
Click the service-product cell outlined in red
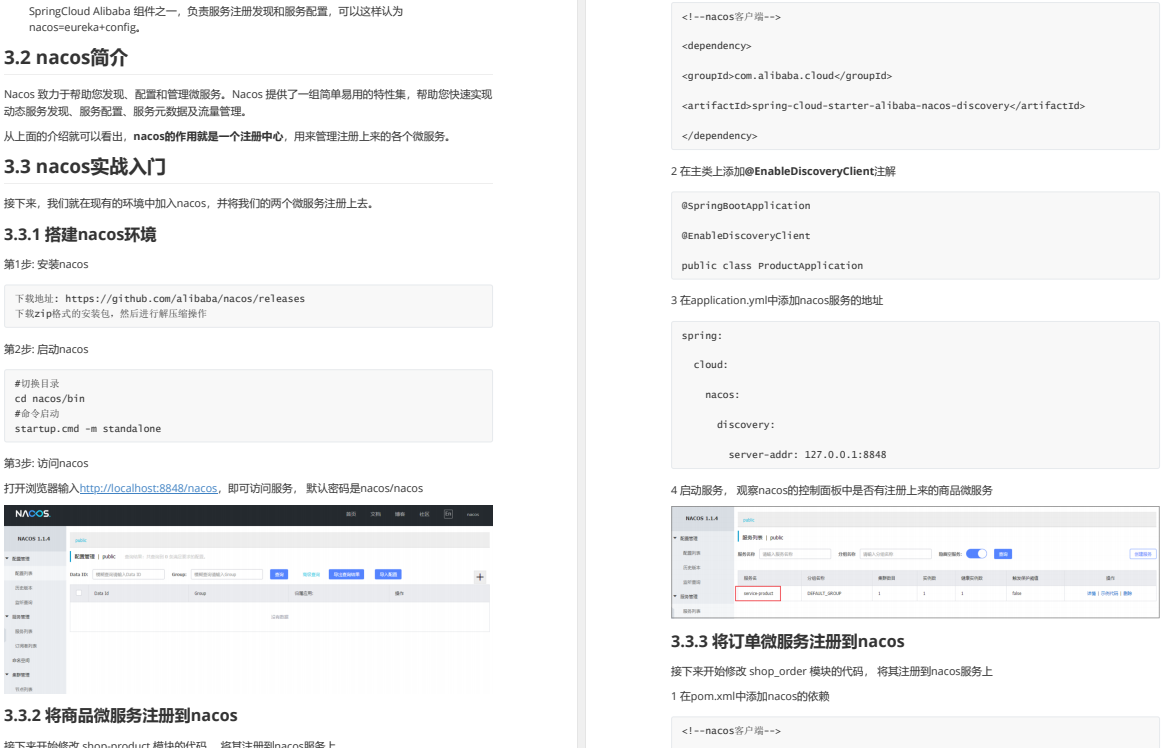pyautogui.click(x=758, y=593)
